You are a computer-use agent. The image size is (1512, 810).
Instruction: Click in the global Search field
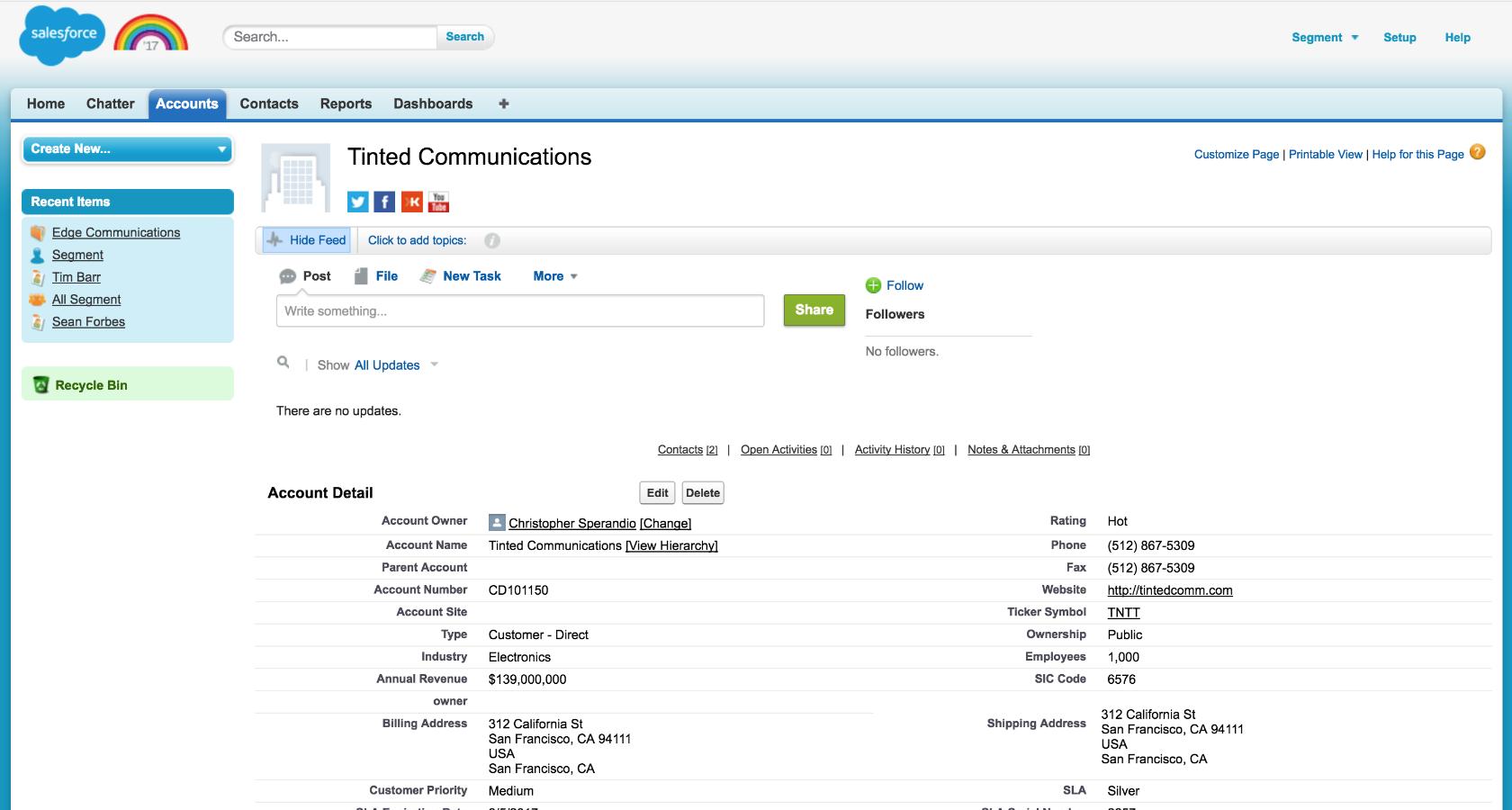pyautogui.click(x=331, y=37)
